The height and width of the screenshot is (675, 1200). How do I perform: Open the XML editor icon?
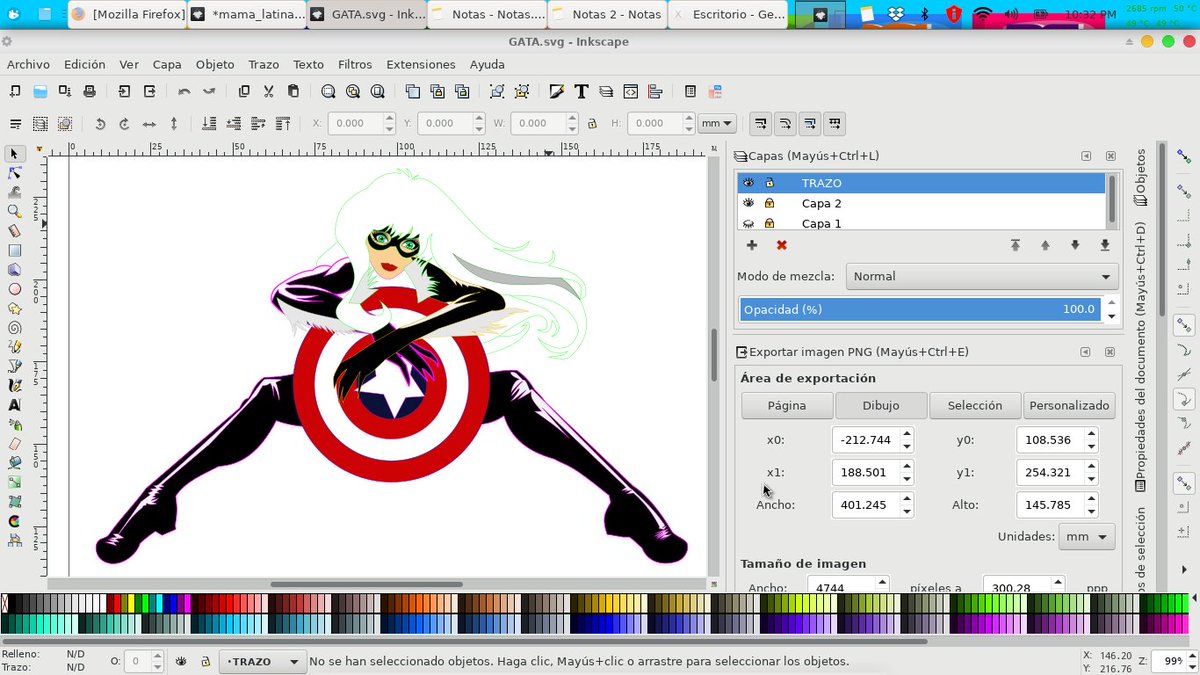(631, 91)
